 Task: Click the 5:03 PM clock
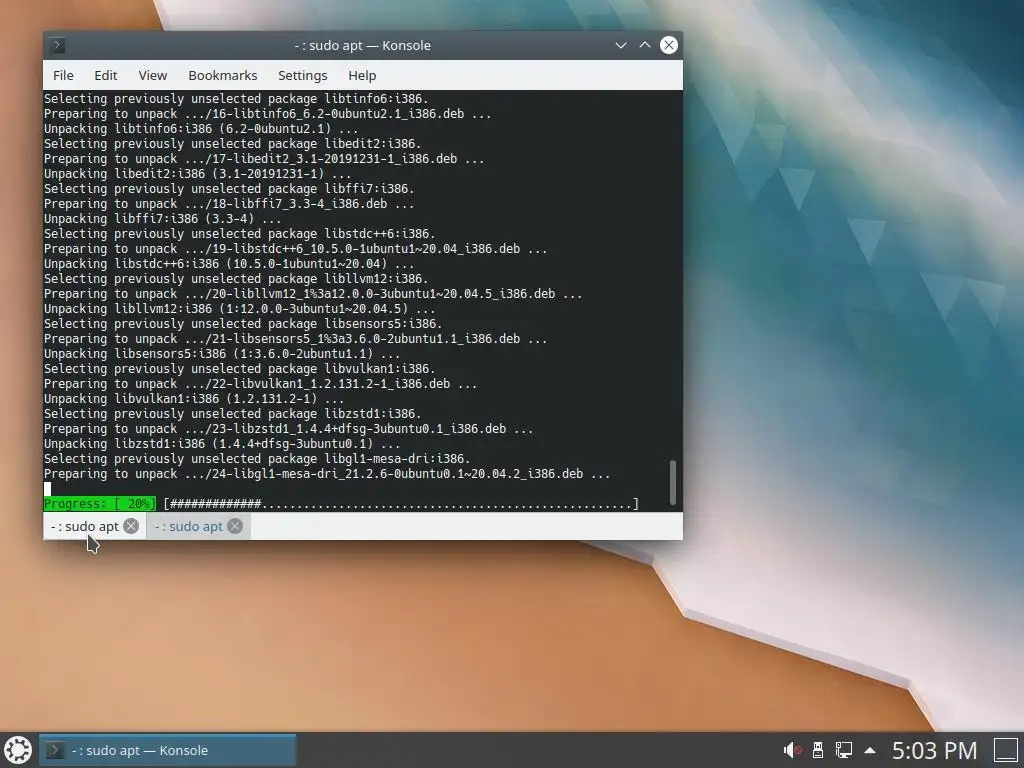pos(935,750)
